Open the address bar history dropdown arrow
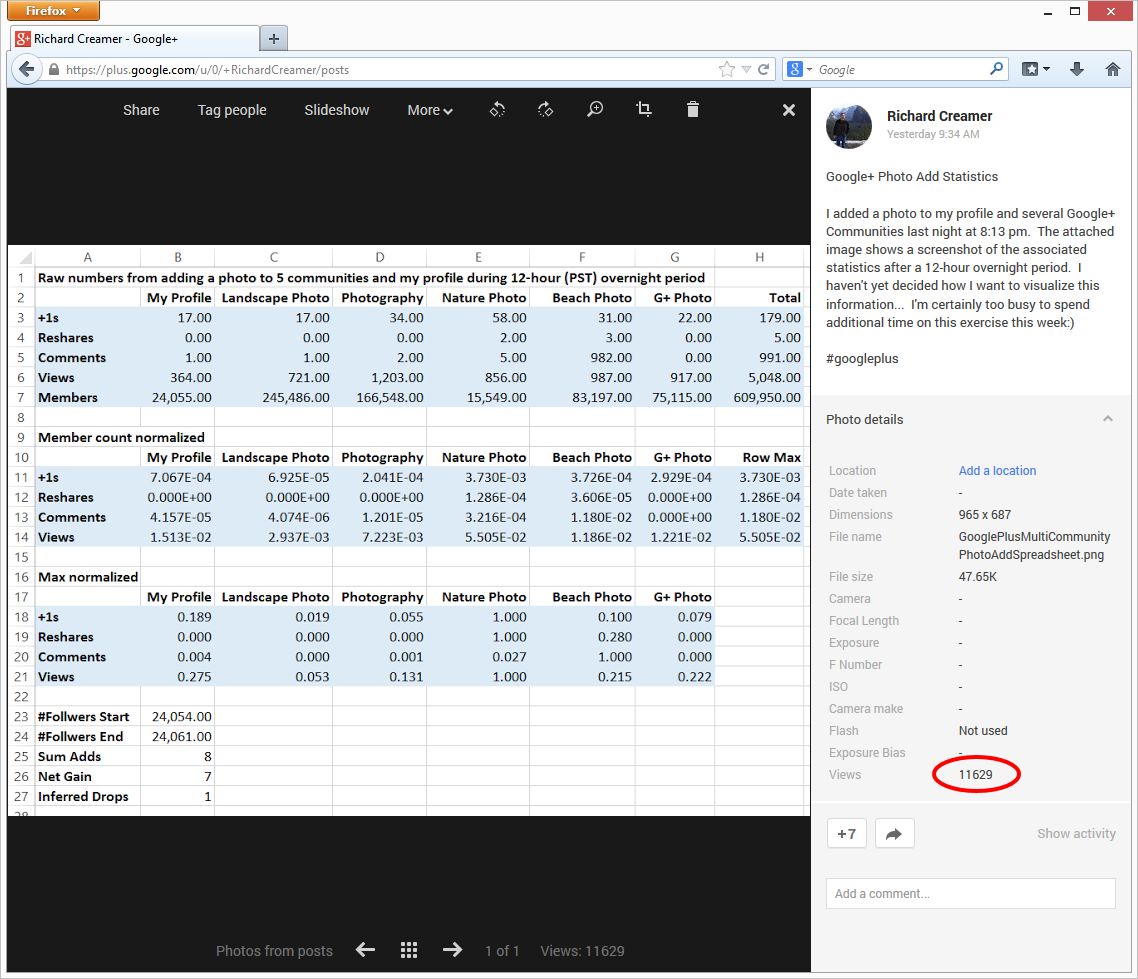The width and height of the screenshot is (1138, 979). [746, 70]
